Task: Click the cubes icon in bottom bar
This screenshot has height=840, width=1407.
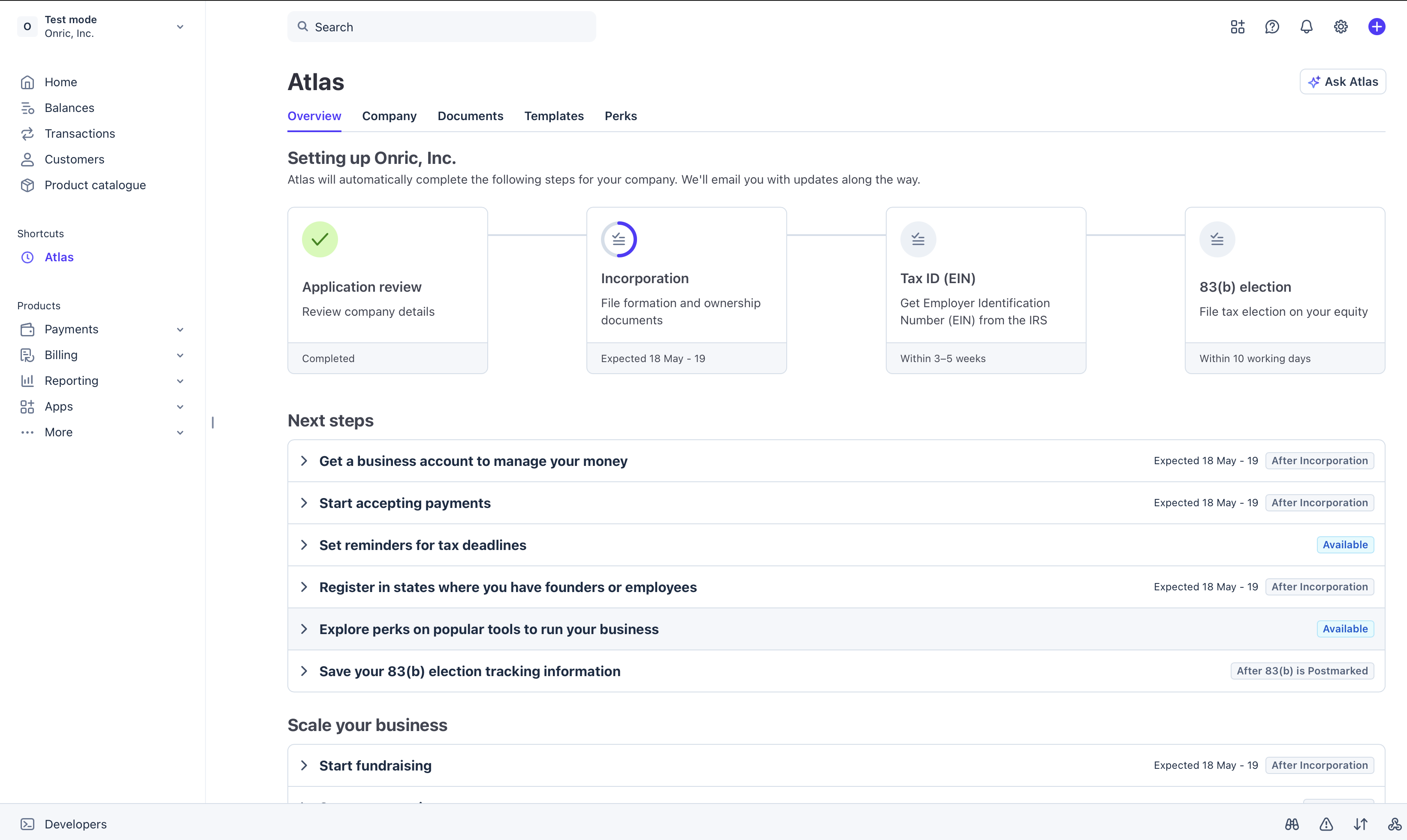Action: tap(1395, 824)
